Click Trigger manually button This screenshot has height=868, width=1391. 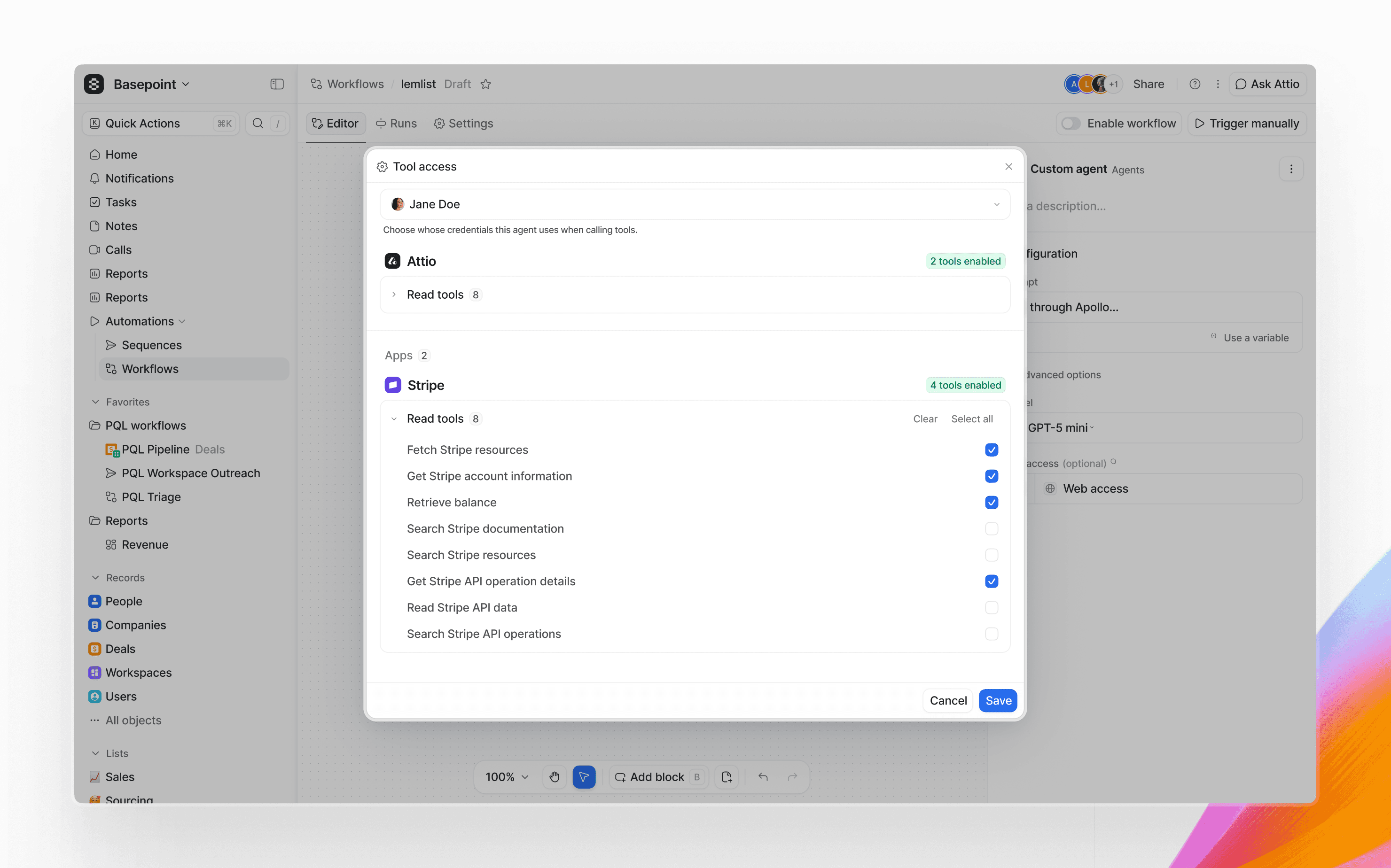tap(1247, 124)
